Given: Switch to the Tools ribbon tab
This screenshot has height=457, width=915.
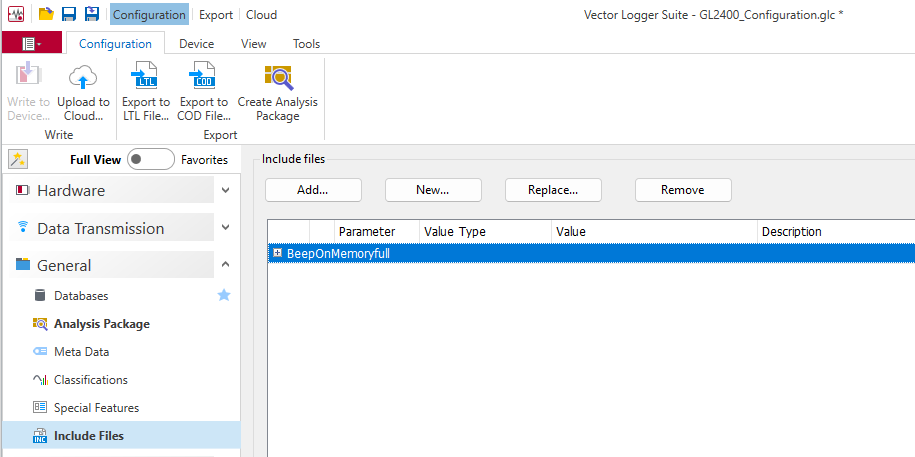Looking at the screenshot, I should tap(306, 44).
